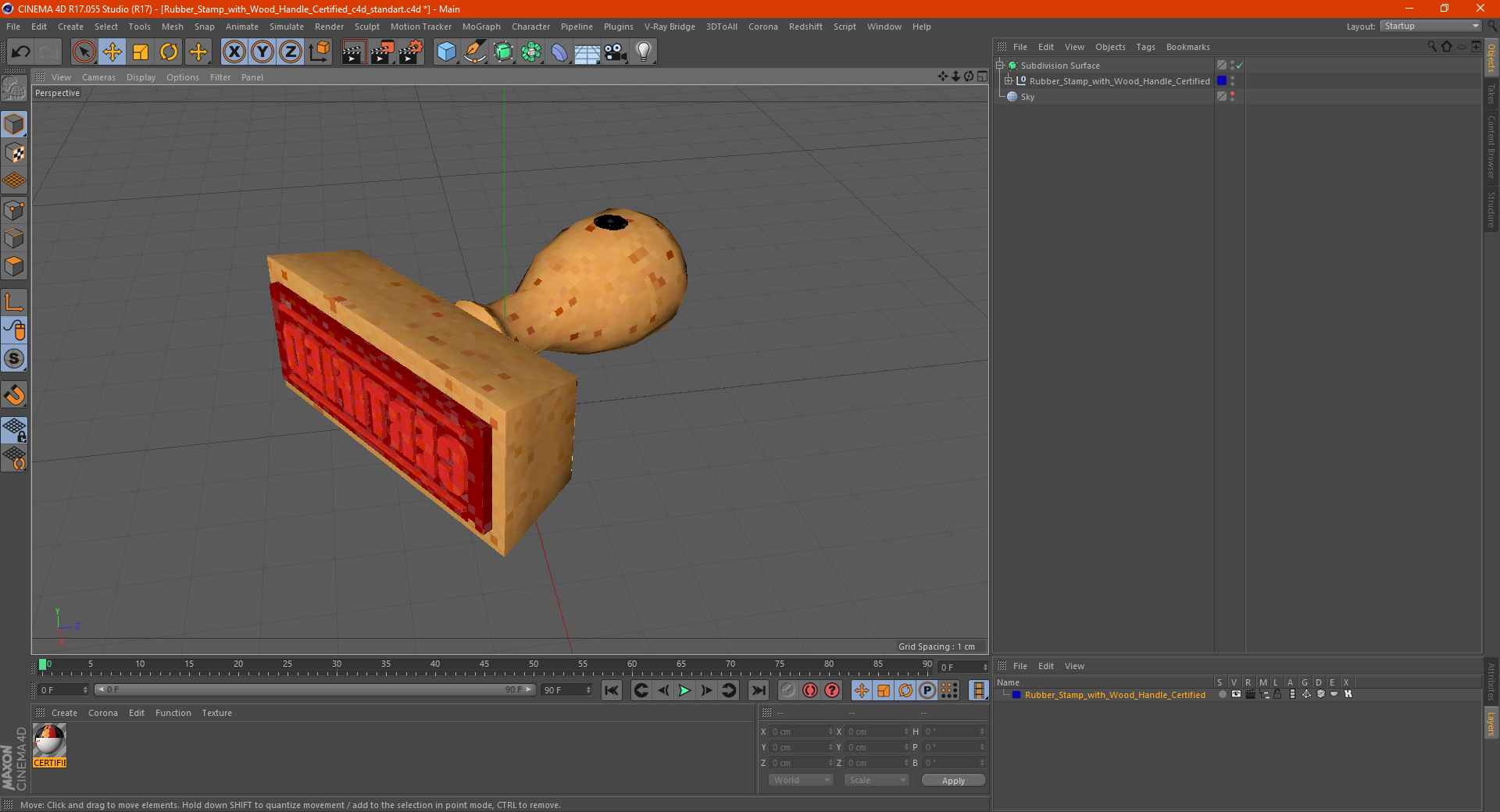Add a Cube primitive object

pos(446,52)
